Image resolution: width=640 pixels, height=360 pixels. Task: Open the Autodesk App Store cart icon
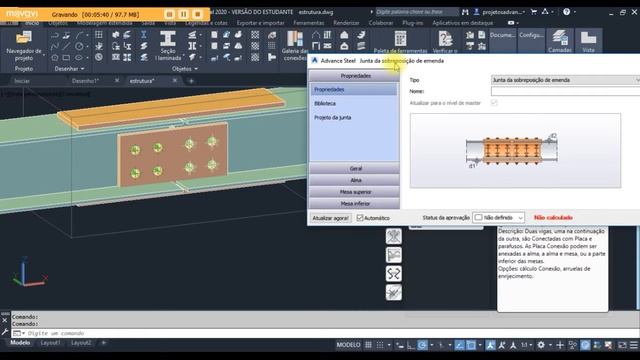pyautogui.click(x=533, y=12)
